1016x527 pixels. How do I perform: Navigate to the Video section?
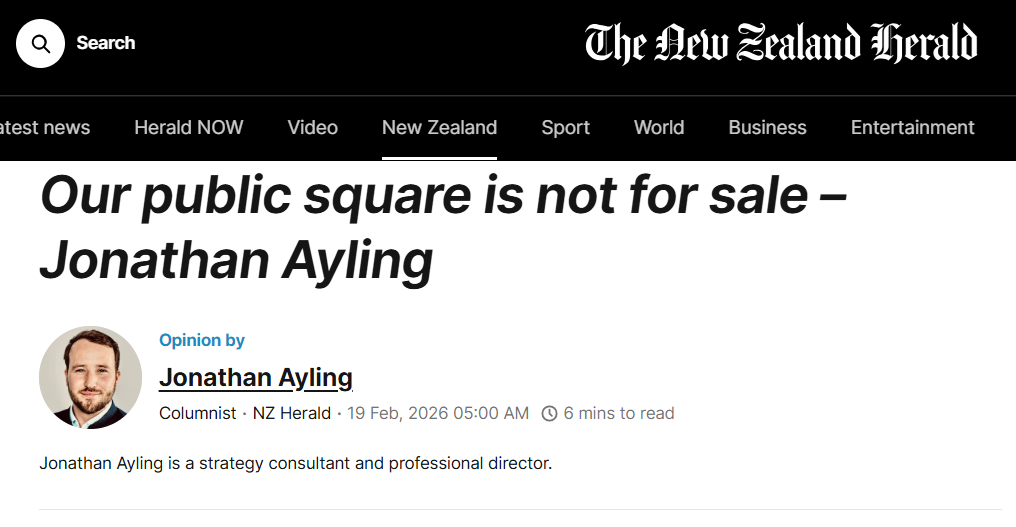click(312, 127)
